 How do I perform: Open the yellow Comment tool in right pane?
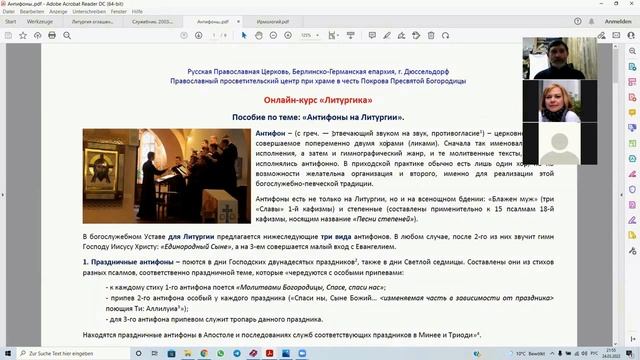coord(632,112)
